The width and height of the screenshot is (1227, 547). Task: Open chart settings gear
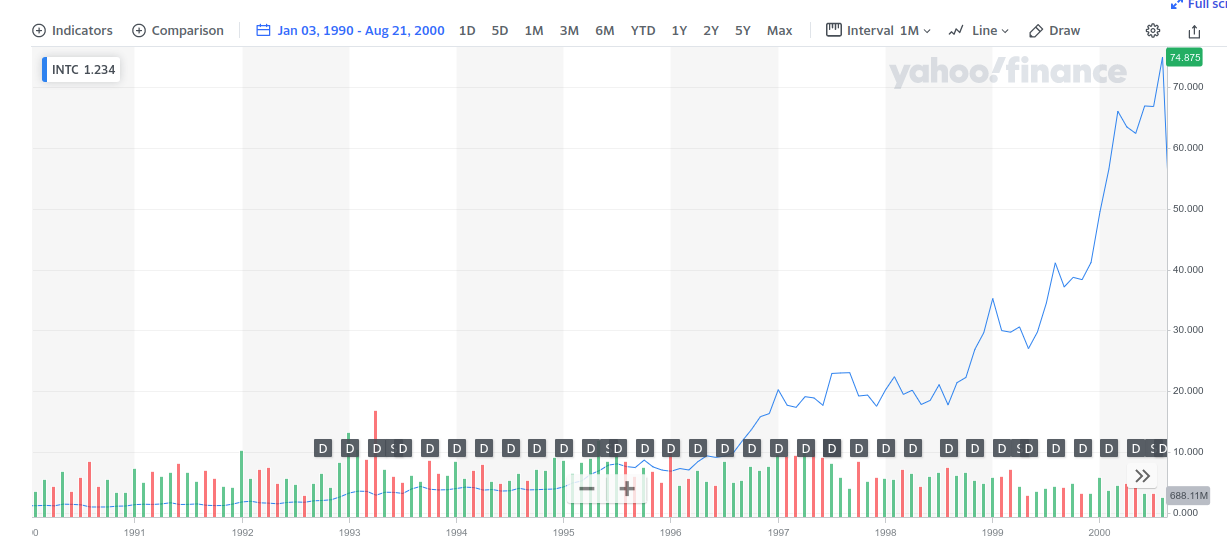1153,30
